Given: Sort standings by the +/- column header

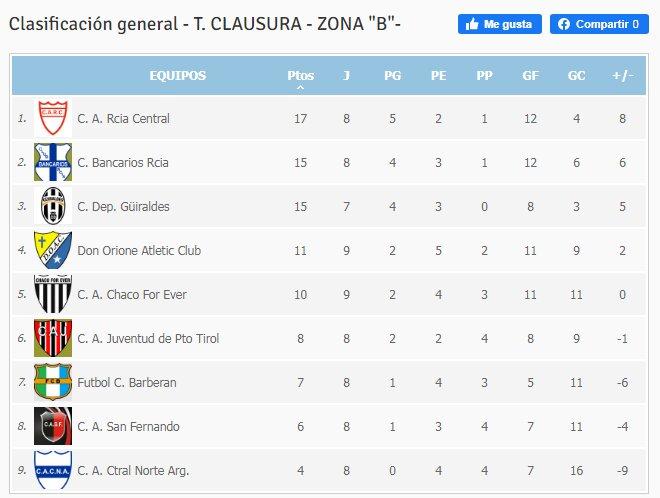Looking at the screenshot, I should click(x=623, y=76).
